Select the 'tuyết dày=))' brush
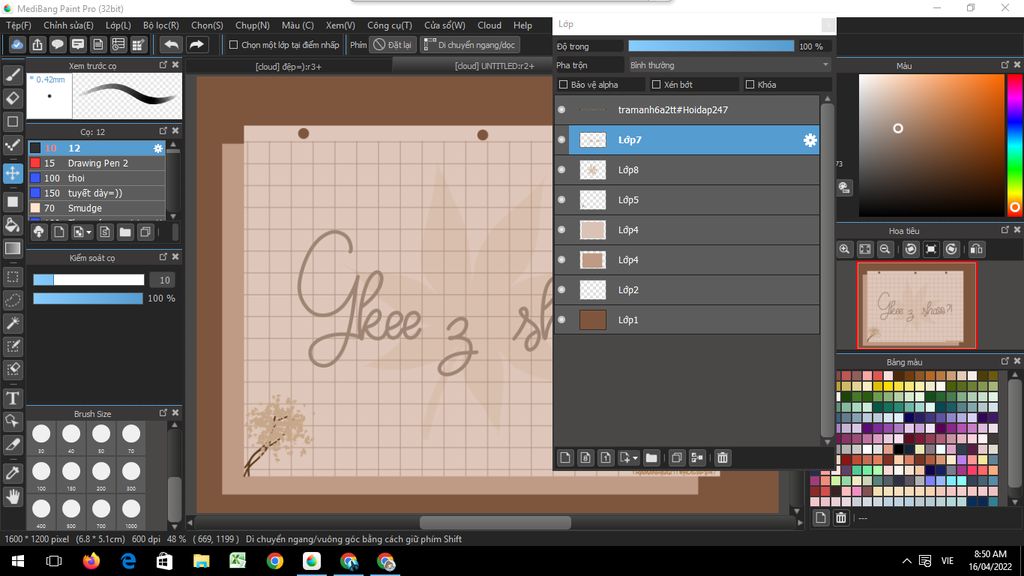This screenshot has width=1024, height=576. (x=97, y=193)
